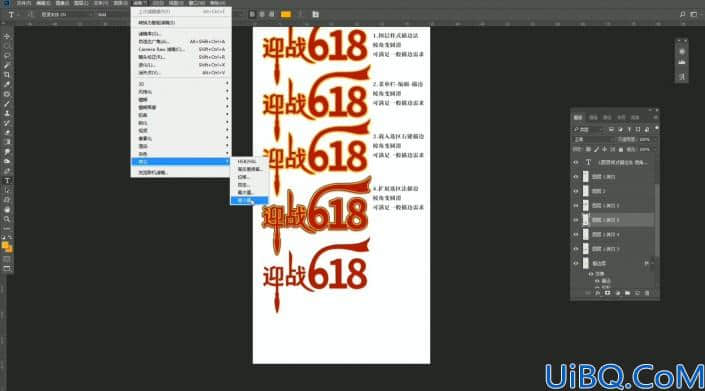Select the Horizontal Type tool in toolbar
This screenshot has height=391, width=705.
7,181
